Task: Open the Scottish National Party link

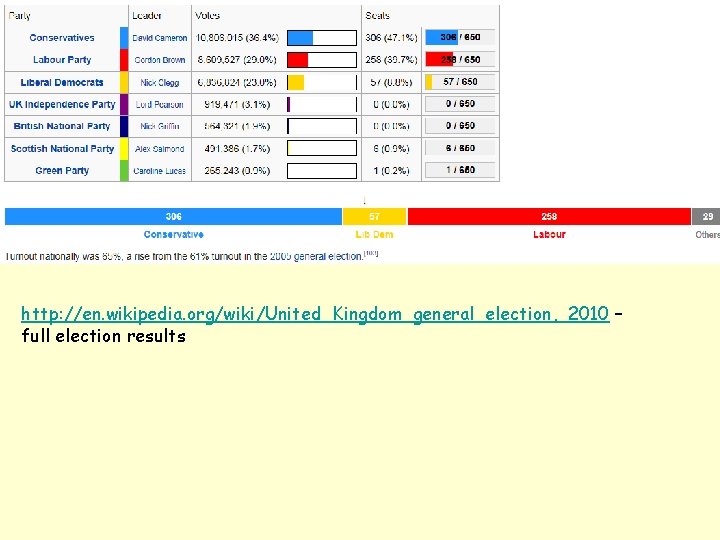Action: pyautogui.click(x=62, y=148)
